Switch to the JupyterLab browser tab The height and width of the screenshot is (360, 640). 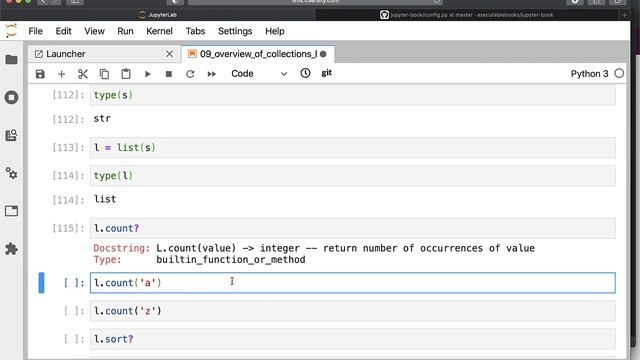(158, 15)
